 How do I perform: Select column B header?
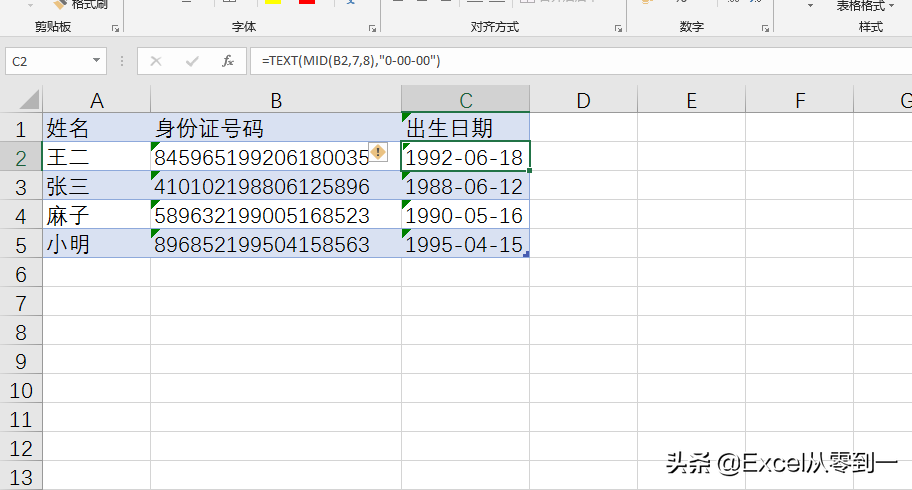[x=276, y=100]
